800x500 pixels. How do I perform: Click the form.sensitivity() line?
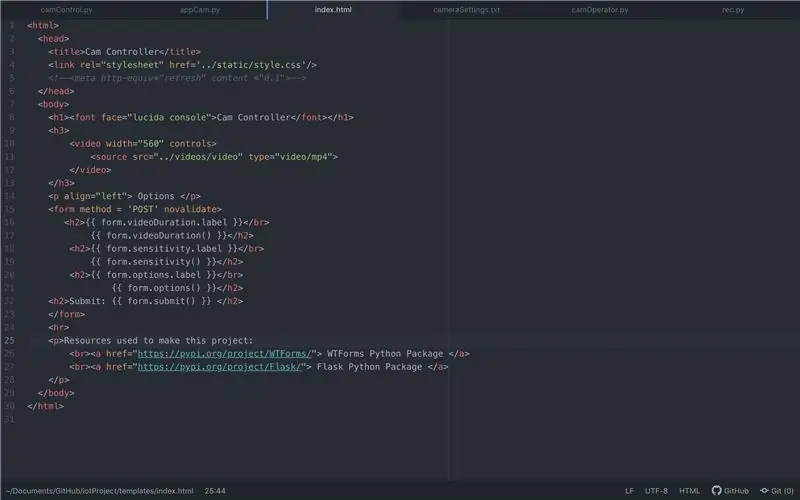[167, 262]
